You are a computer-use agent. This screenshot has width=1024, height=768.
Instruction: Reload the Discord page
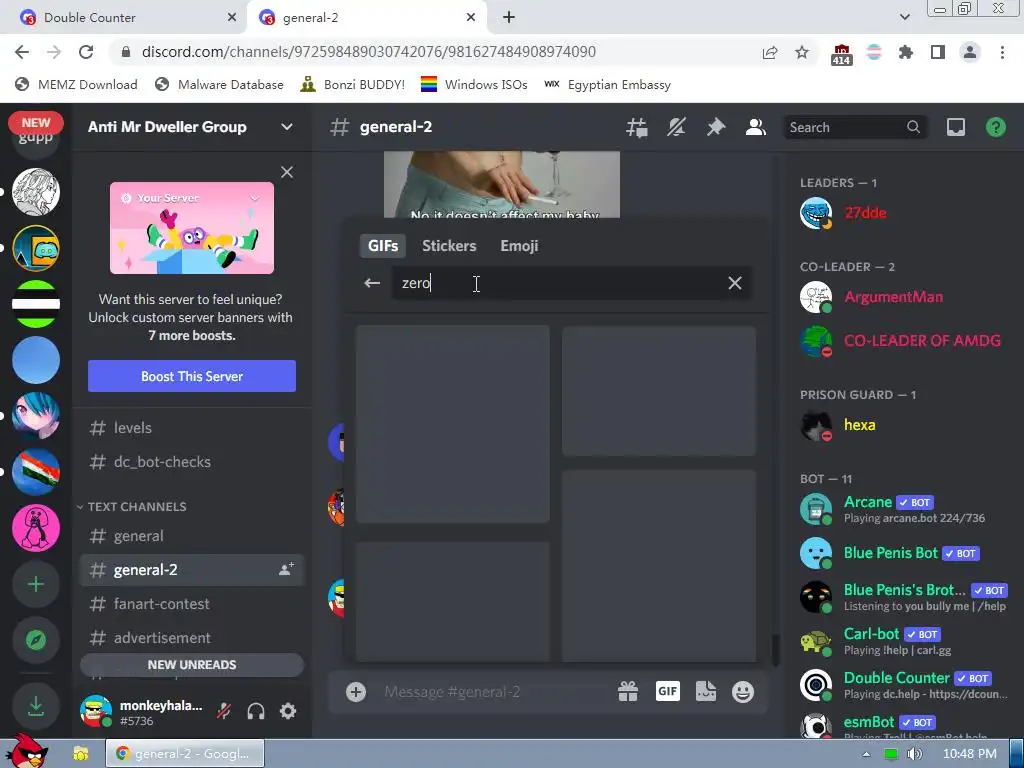point(86,52)
